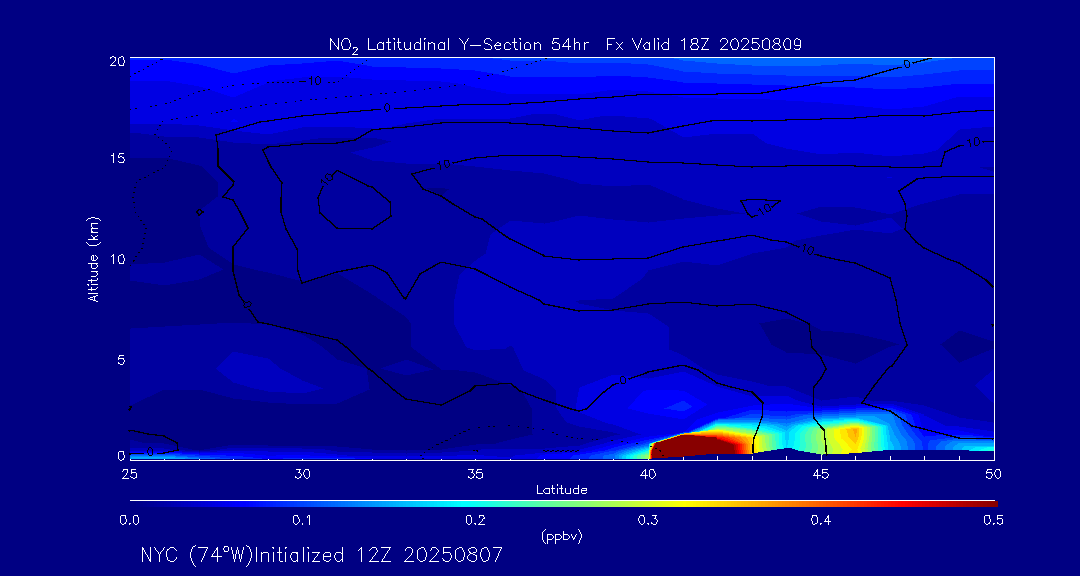Click the NO2 Latitudinal Y-Section plot title
The width and height of the screenshot is (1080, 576).
(565, 44)
